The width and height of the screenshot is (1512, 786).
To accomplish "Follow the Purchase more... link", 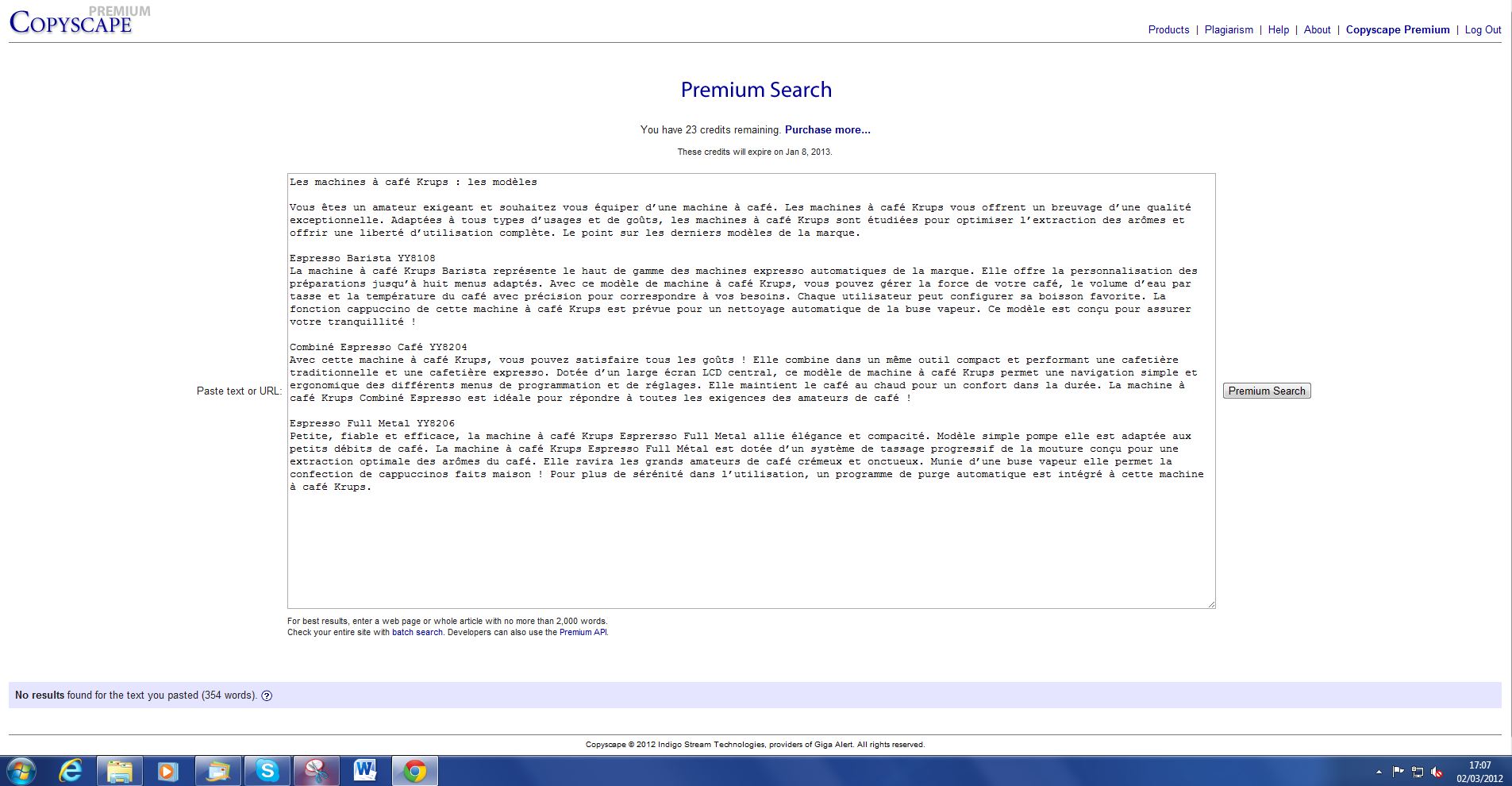I will 827,130.
